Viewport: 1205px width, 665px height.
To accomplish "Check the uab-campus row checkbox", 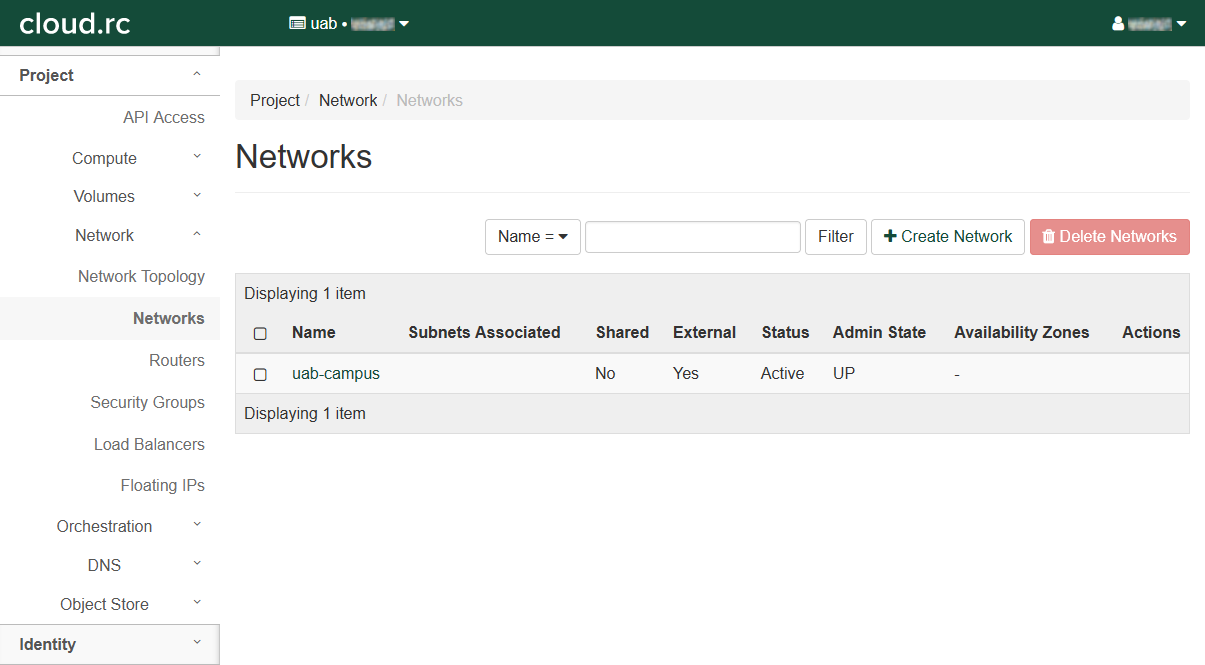I will click(260, 374).
